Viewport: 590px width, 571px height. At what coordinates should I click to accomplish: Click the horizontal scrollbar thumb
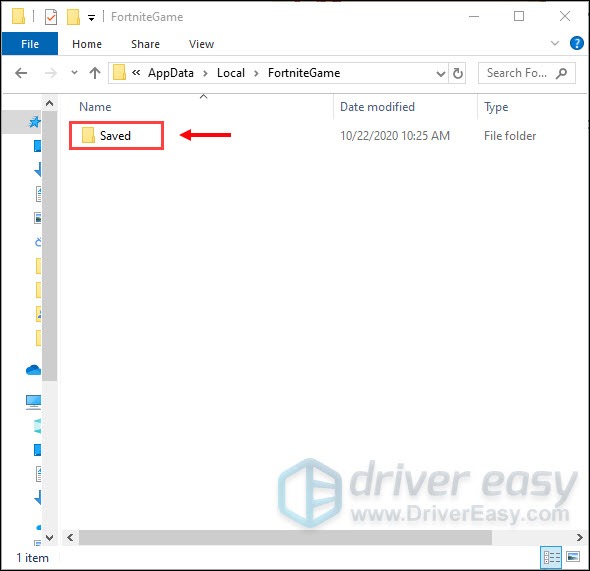pos(285,538)
